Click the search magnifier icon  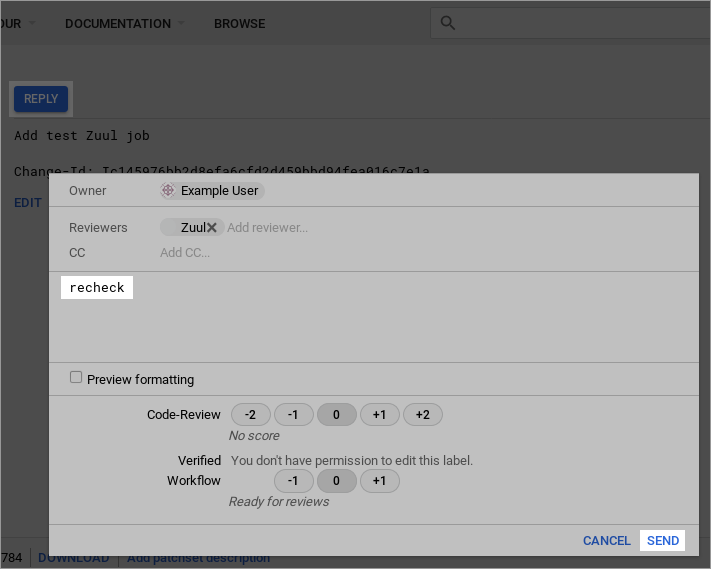(x=447, y=23)
